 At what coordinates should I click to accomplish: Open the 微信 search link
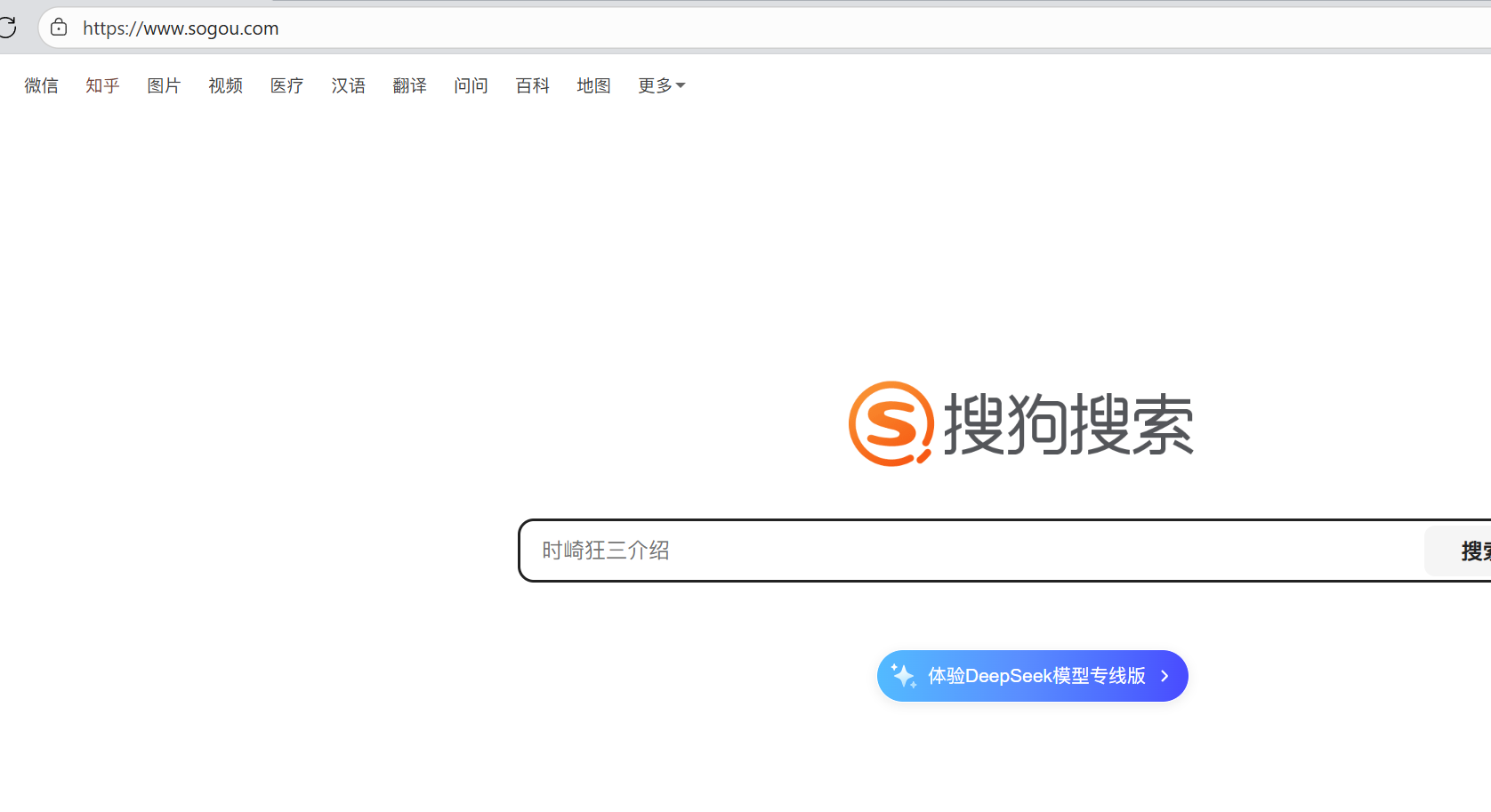[x=41, y=85]
